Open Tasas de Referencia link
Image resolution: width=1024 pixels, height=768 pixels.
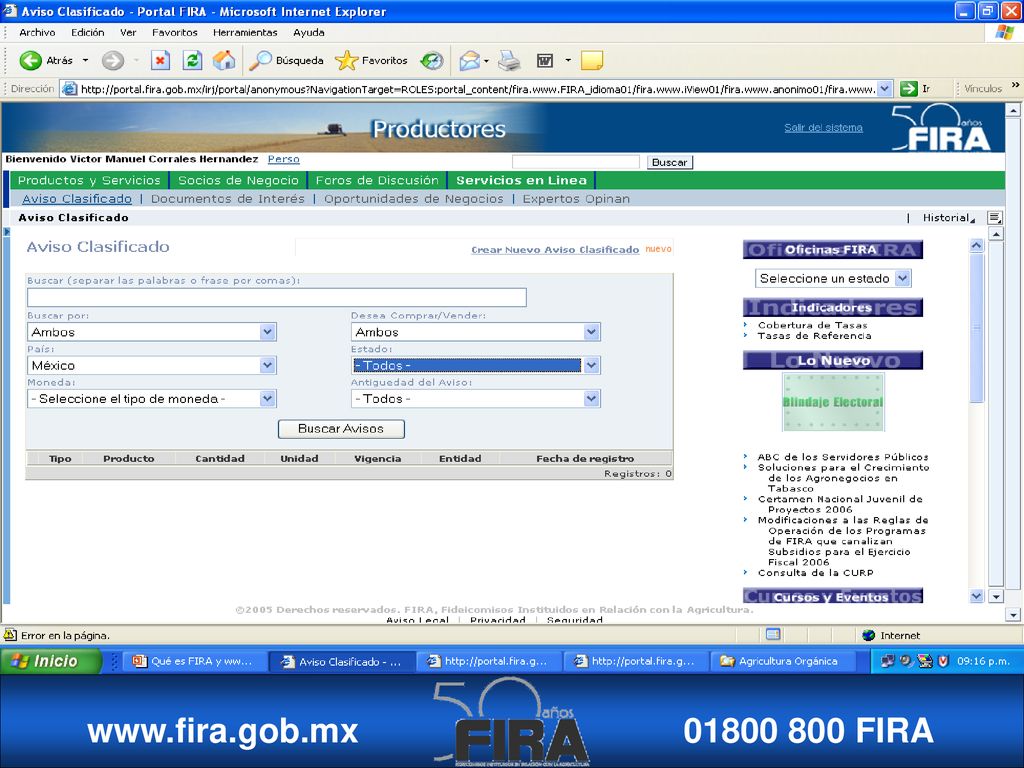[x=814, y=336]
